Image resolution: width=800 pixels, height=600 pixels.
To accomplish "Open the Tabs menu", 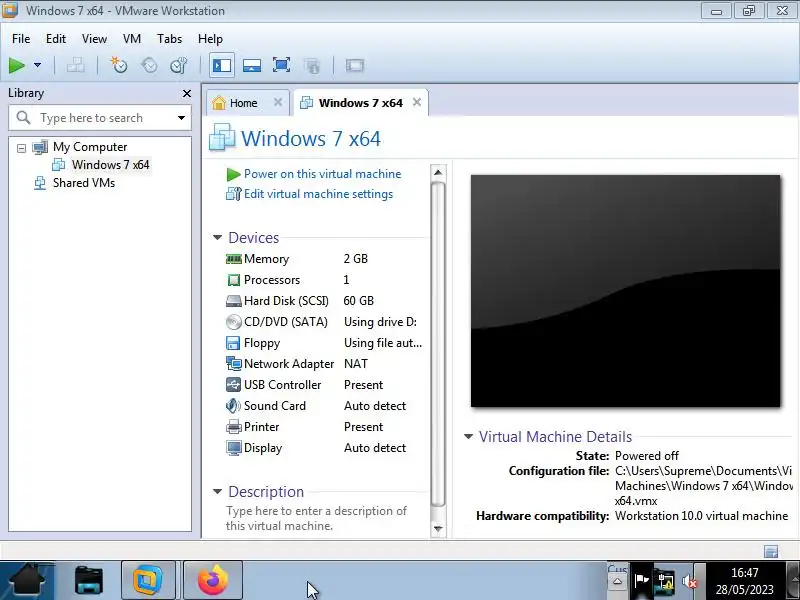I will tap(169, 39).
